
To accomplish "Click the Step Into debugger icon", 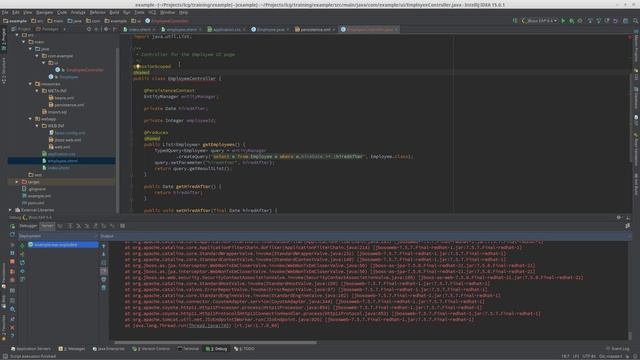I will click(78, 226).
